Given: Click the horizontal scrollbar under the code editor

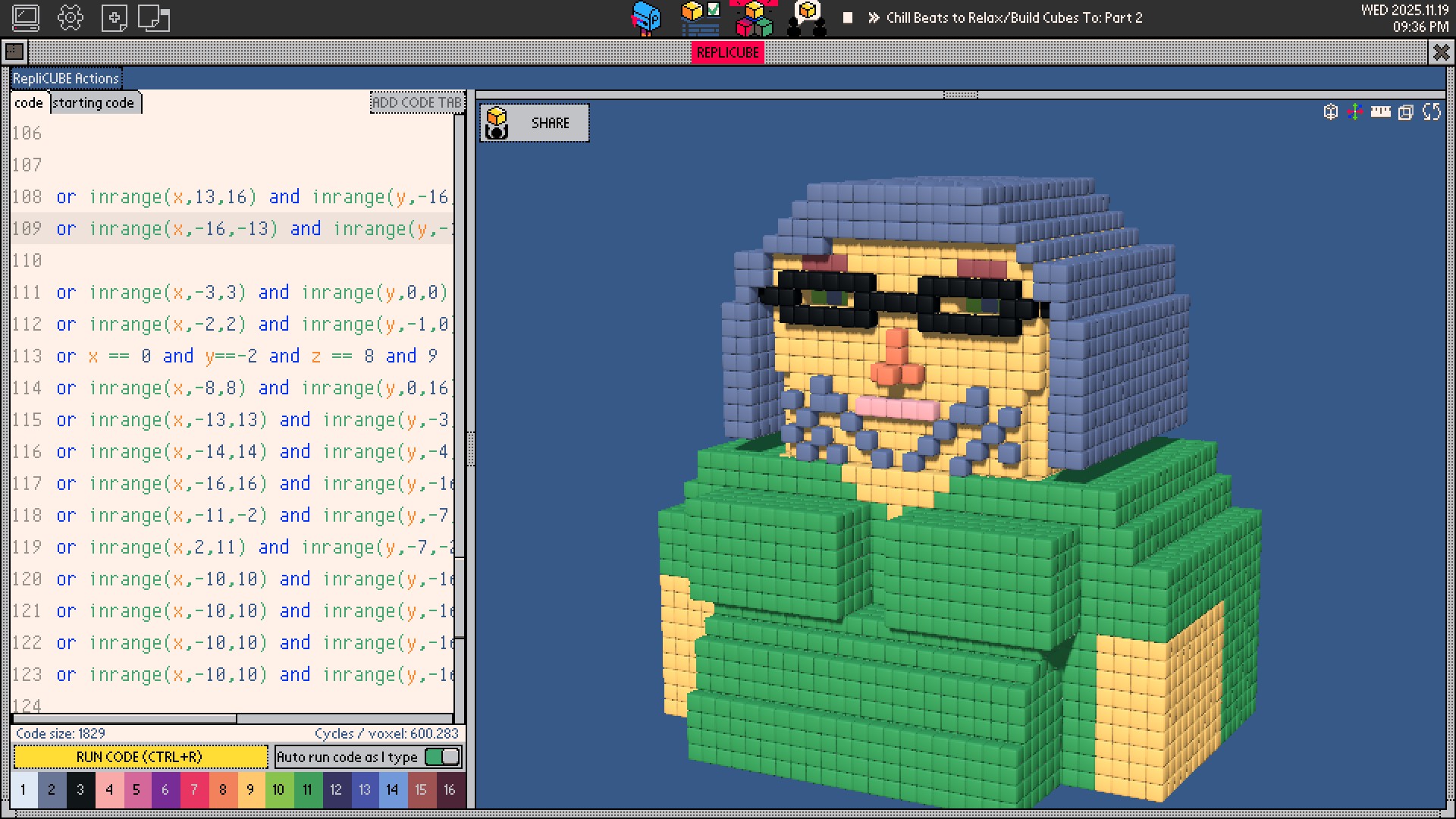Looking at the screenshot, I should coord(125,718).
